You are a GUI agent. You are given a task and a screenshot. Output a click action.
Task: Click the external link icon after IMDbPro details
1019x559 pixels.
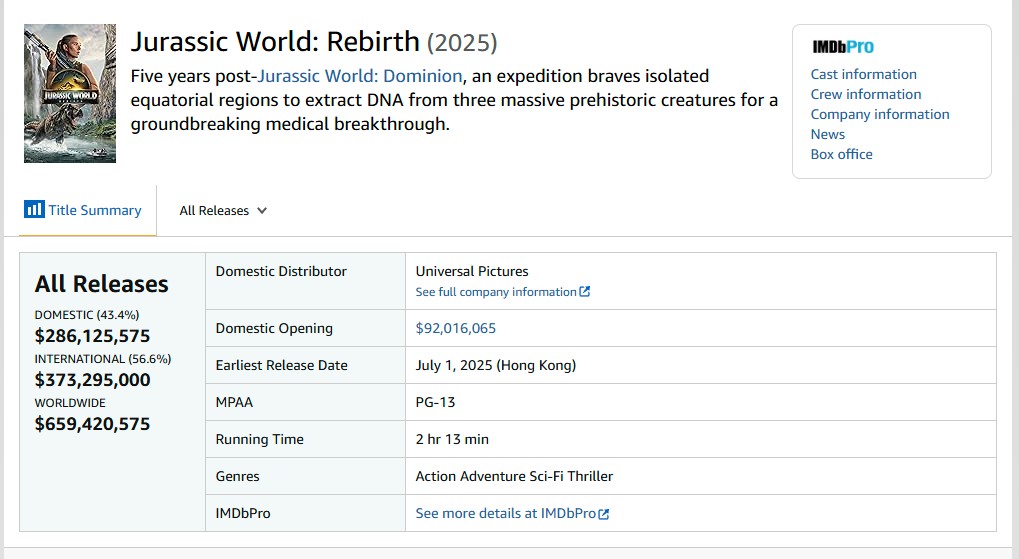tap(604, 514)
